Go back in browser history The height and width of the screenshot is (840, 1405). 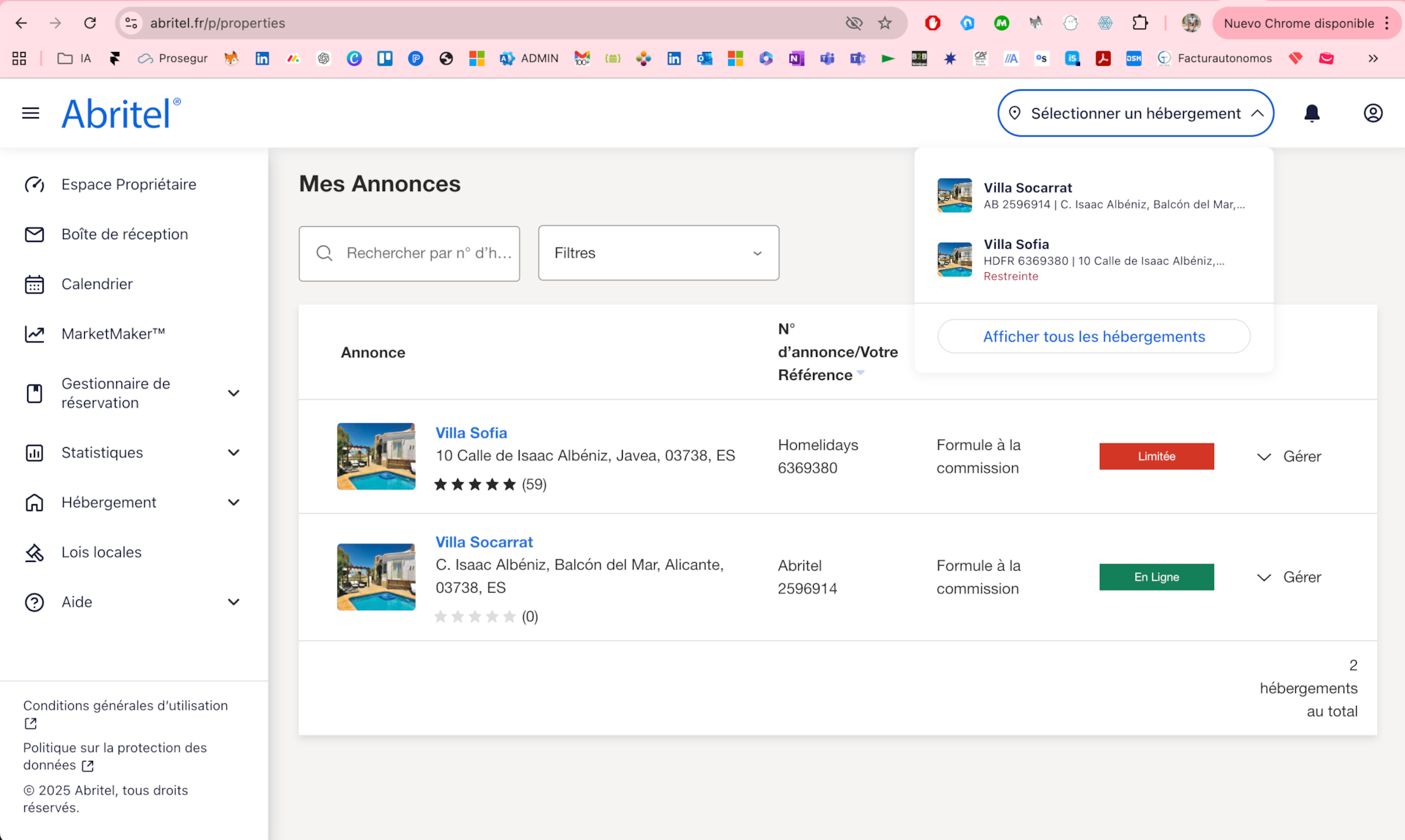click(21, 23)
